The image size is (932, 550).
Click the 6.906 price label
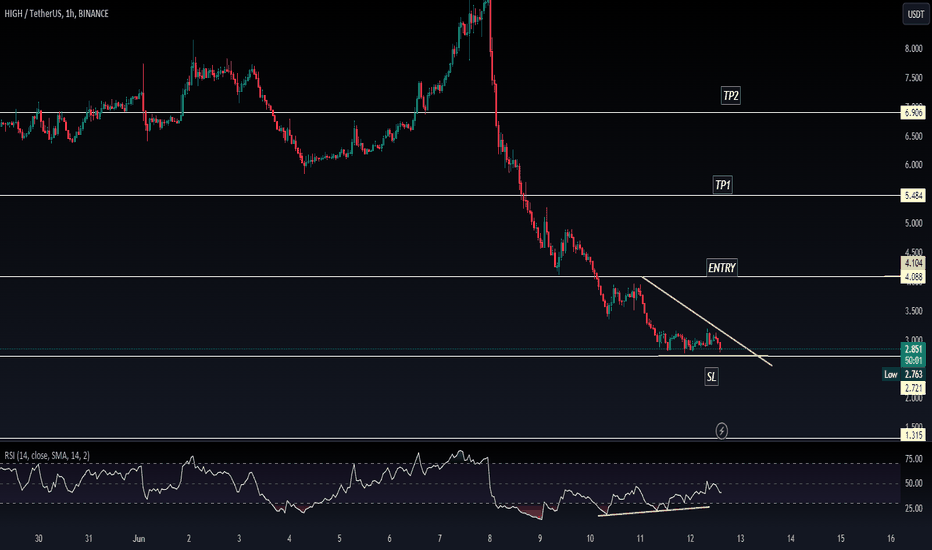click(x=913, y=112)
